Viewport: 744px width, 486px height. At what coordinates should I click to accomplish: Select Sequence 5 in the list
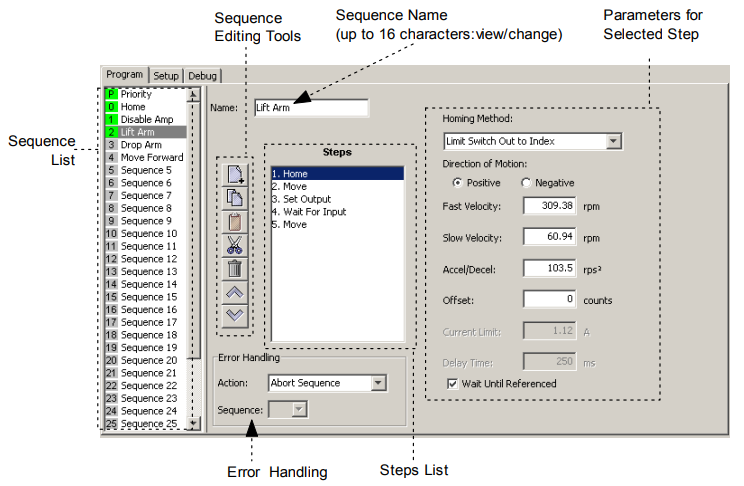(x=146, y=170)
